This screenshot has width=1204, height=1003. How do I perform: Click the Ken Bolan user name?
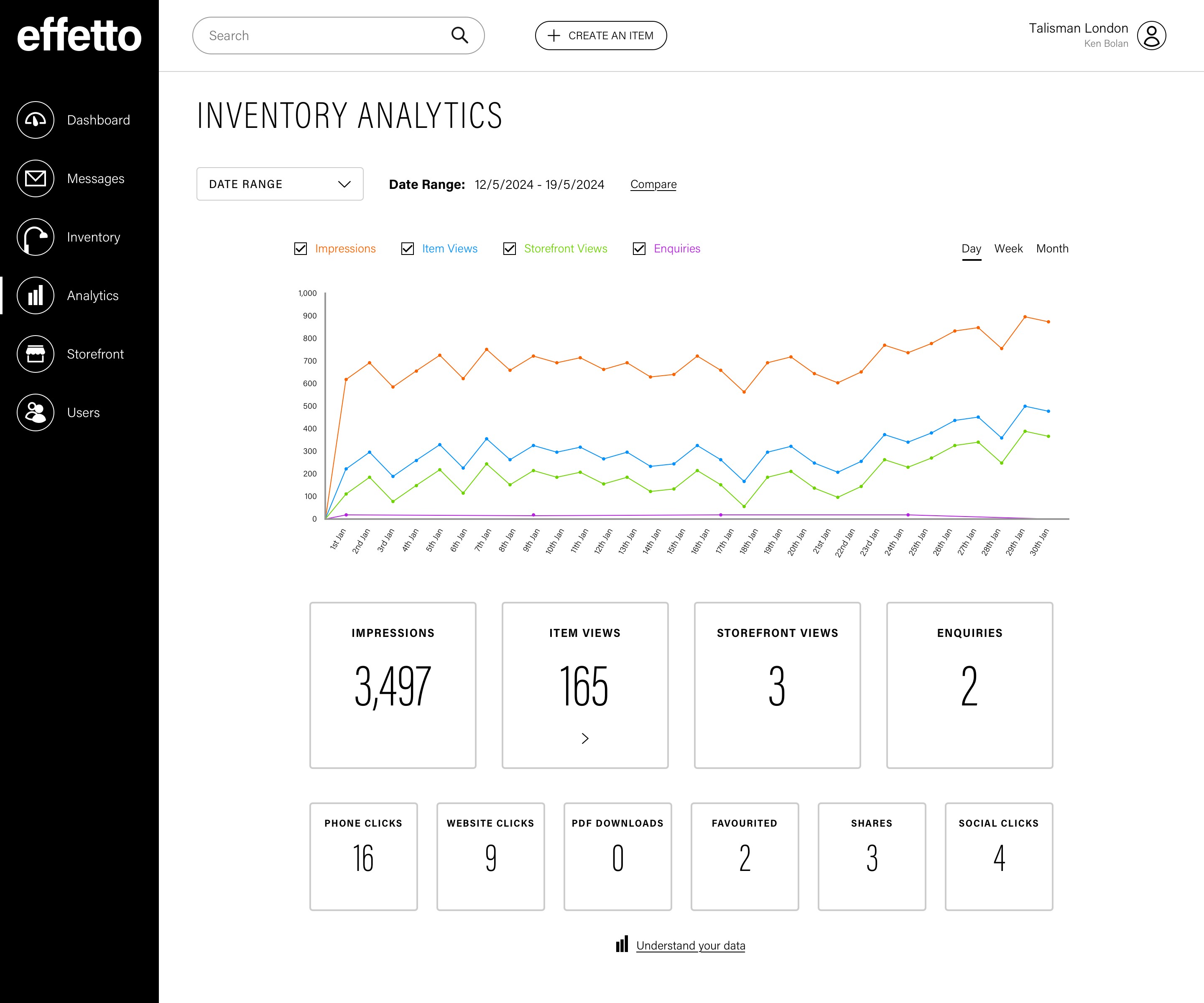1106,43
